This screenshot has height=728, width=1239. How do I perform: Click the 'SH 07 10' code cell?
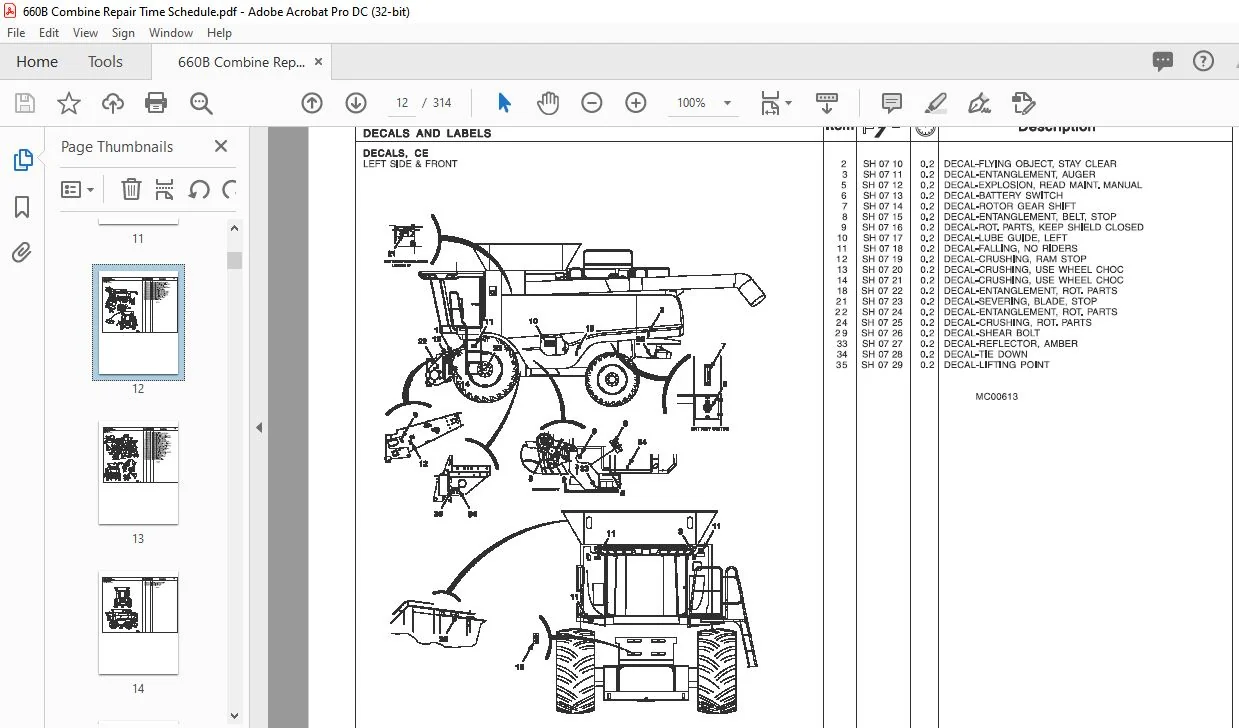point(883,164)
